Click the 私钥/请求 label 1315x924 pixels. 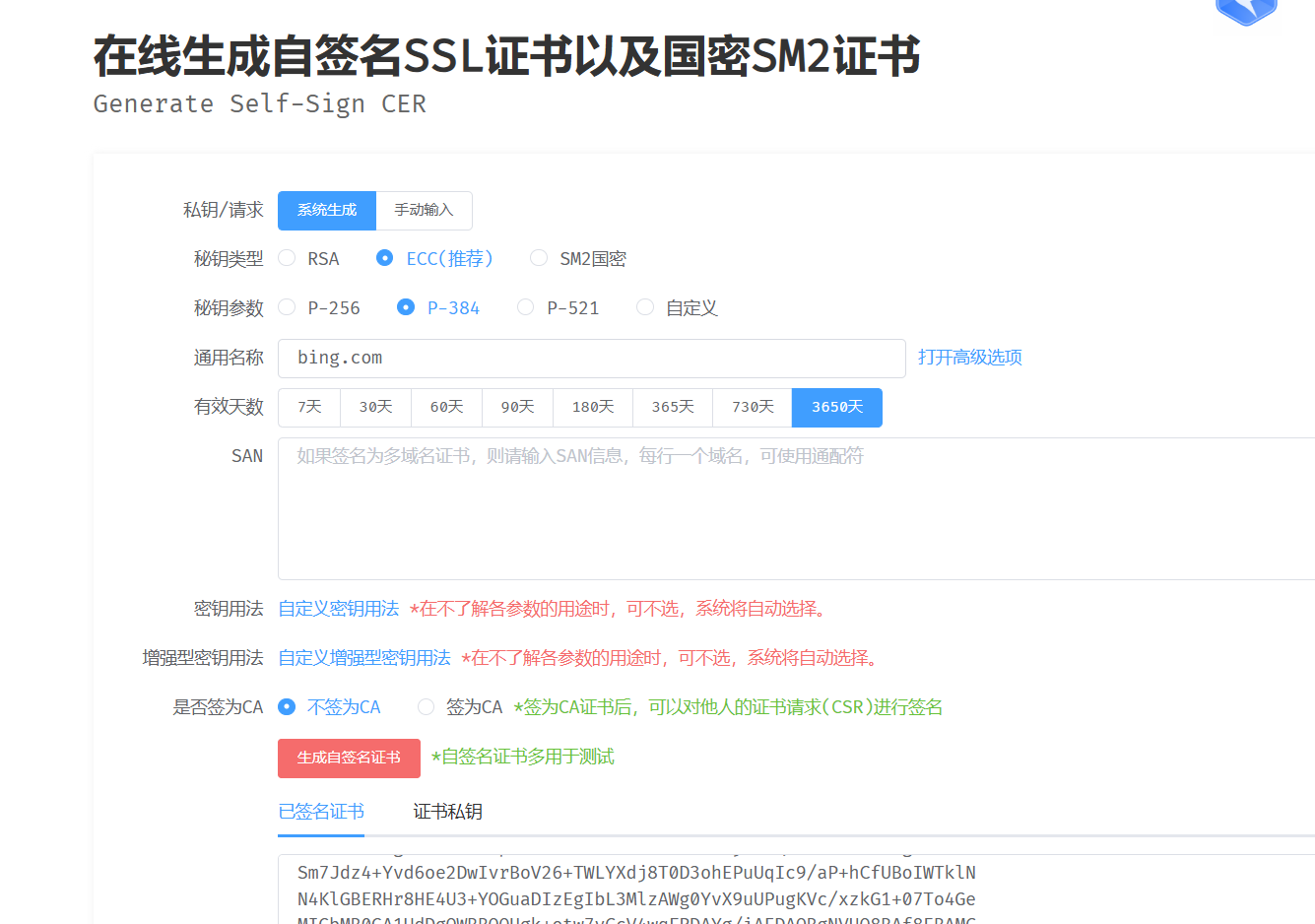(x=224, y=210)
